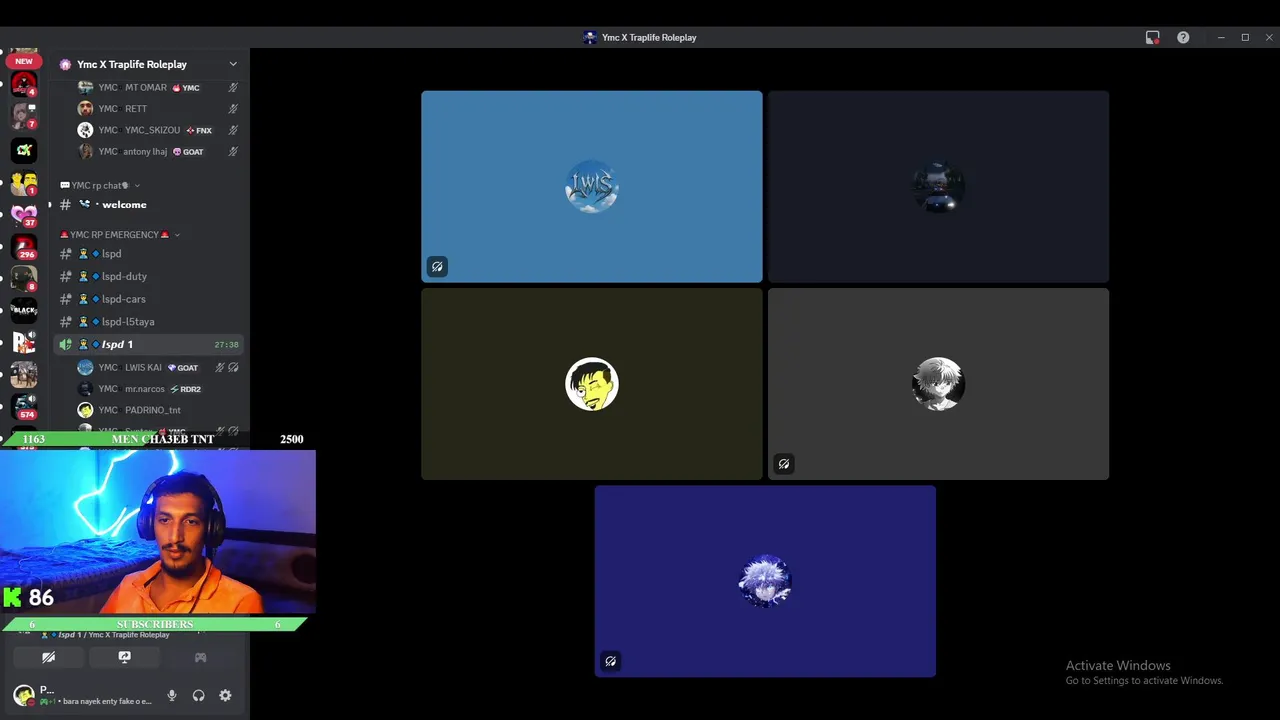Collapse the YMC RP EMERGENCY category

pos(120,235)
